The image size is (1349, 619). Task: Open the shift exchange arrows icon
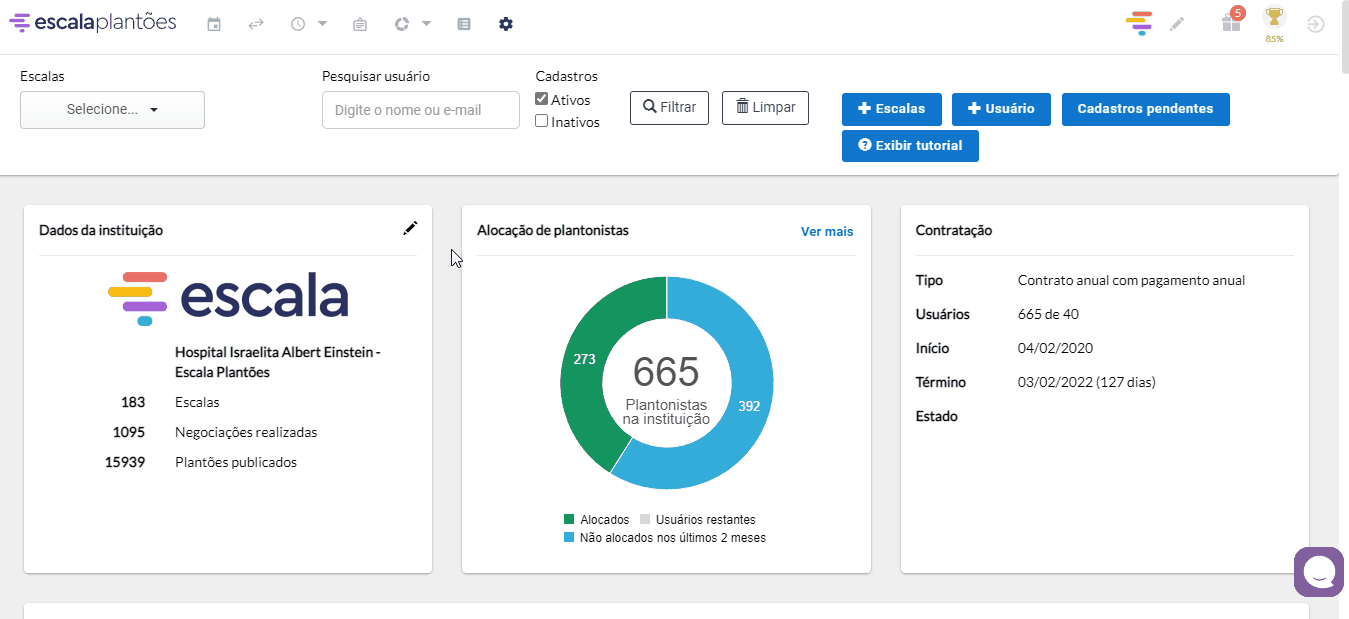(256, 24)
